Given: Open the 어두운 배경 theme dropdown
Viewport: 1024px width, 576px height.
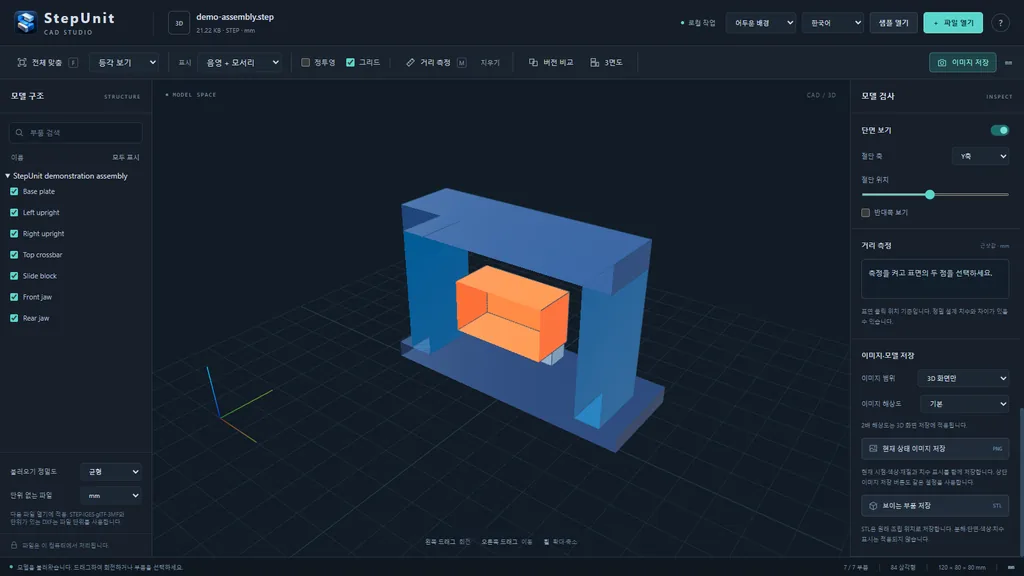Looking at the screenshot, I should point(761,23).
